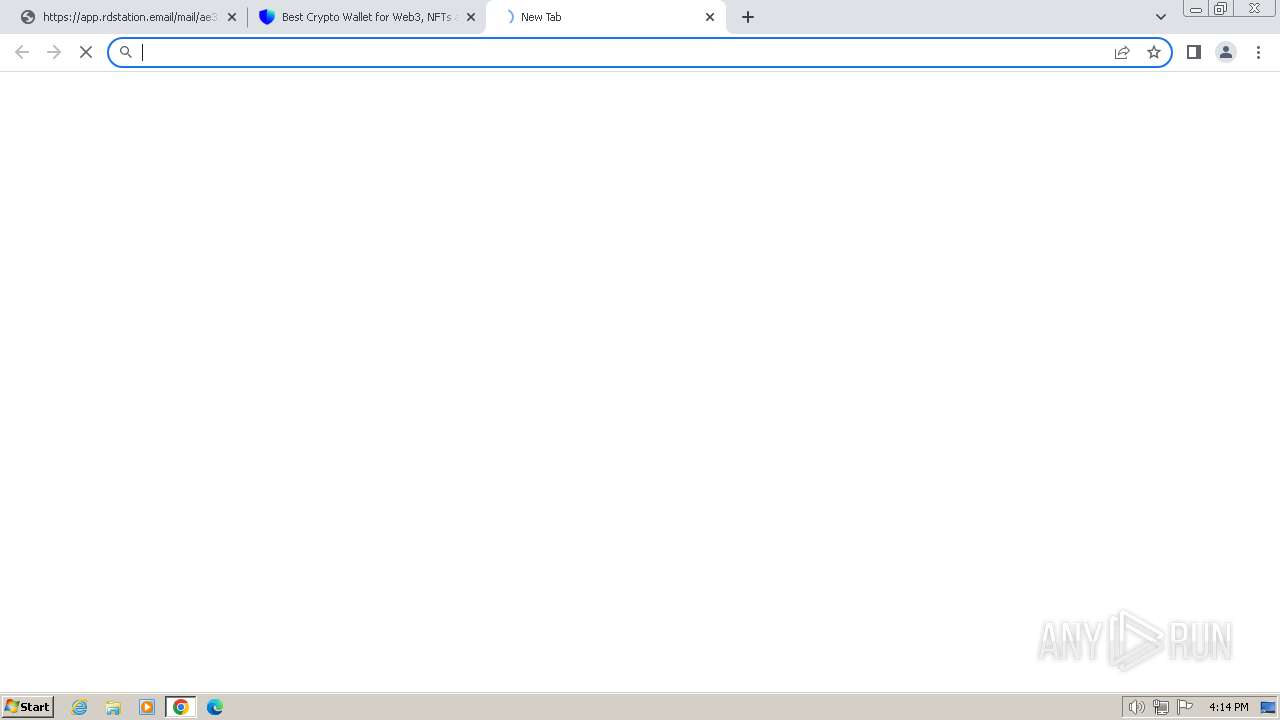This screenshot has width=1280, height=720.
Task: Stop loading the page
Action: 86,52
